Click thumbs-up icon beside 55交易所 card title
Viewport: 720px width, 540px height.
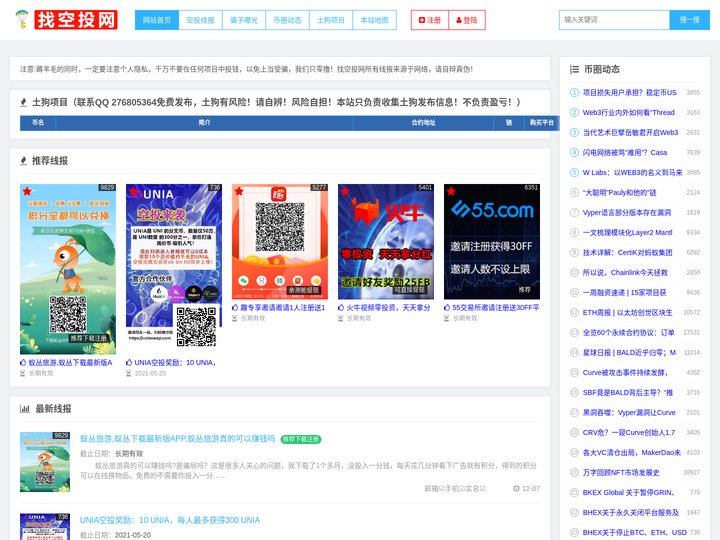point(447,307)
